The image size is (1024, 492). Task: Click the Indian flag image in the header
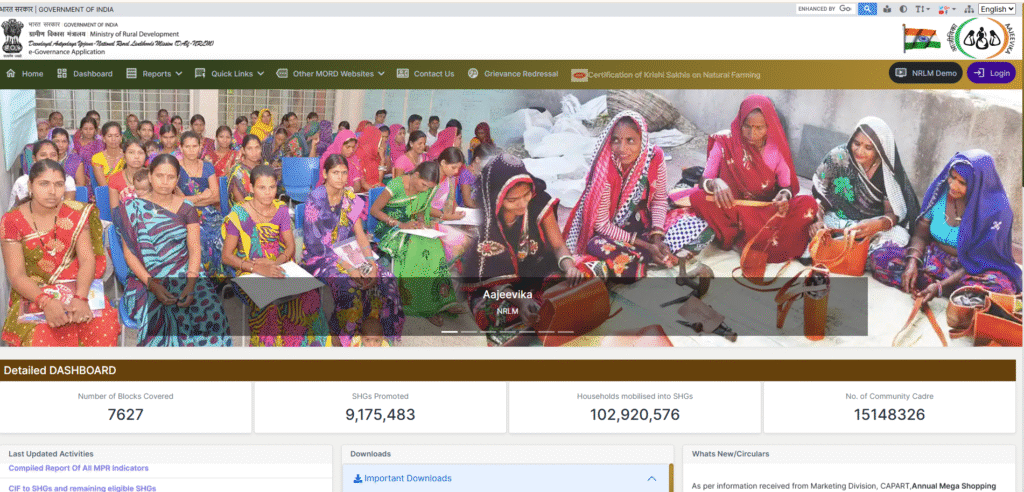coord(921,39)
